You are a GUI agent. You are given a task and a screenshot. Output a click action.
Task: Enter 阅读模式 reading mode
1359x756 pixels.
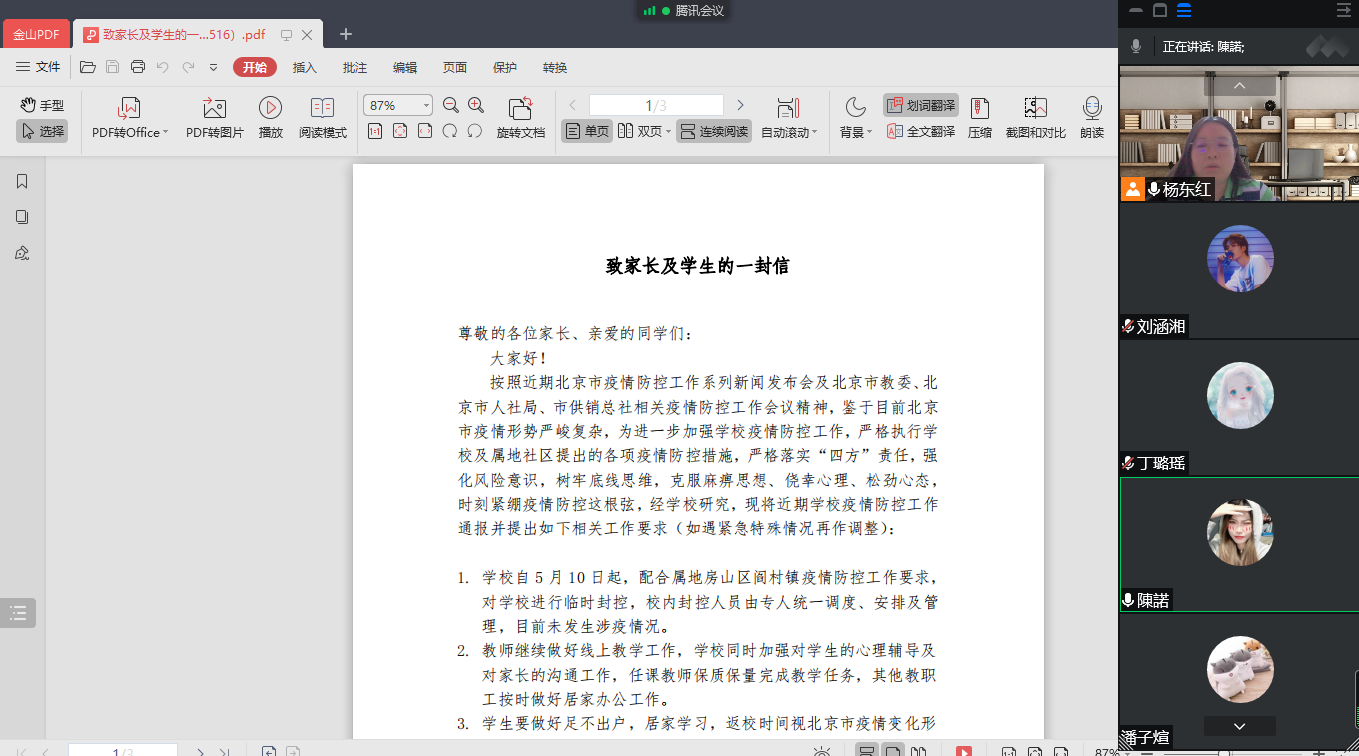point(322,108)
